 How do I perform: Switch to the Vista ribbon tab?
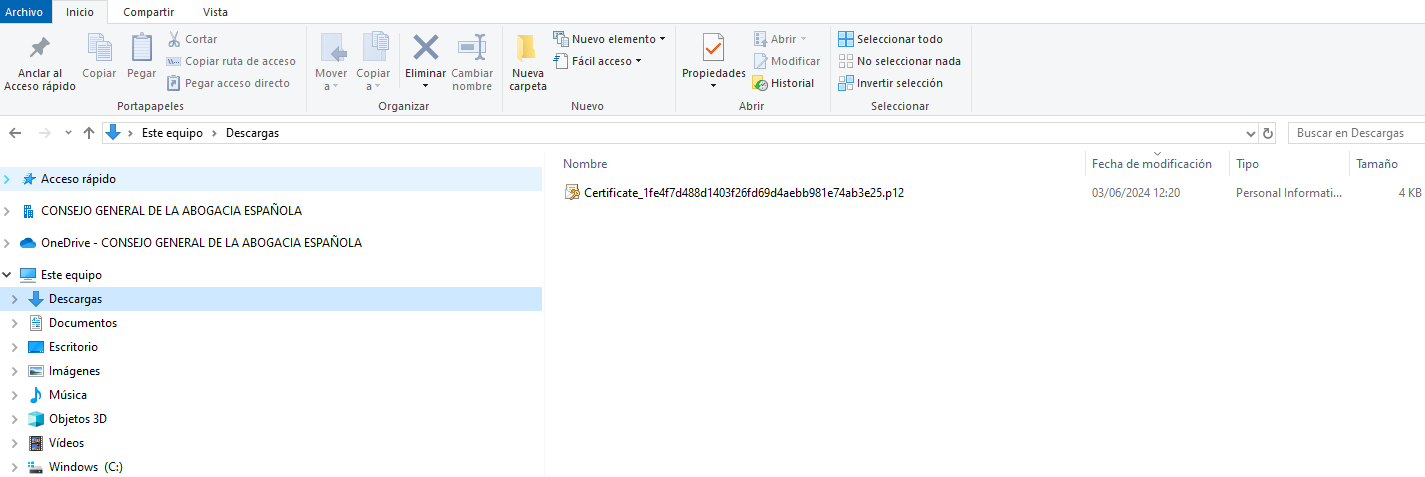pyautogui.click(x=215, y=12)
